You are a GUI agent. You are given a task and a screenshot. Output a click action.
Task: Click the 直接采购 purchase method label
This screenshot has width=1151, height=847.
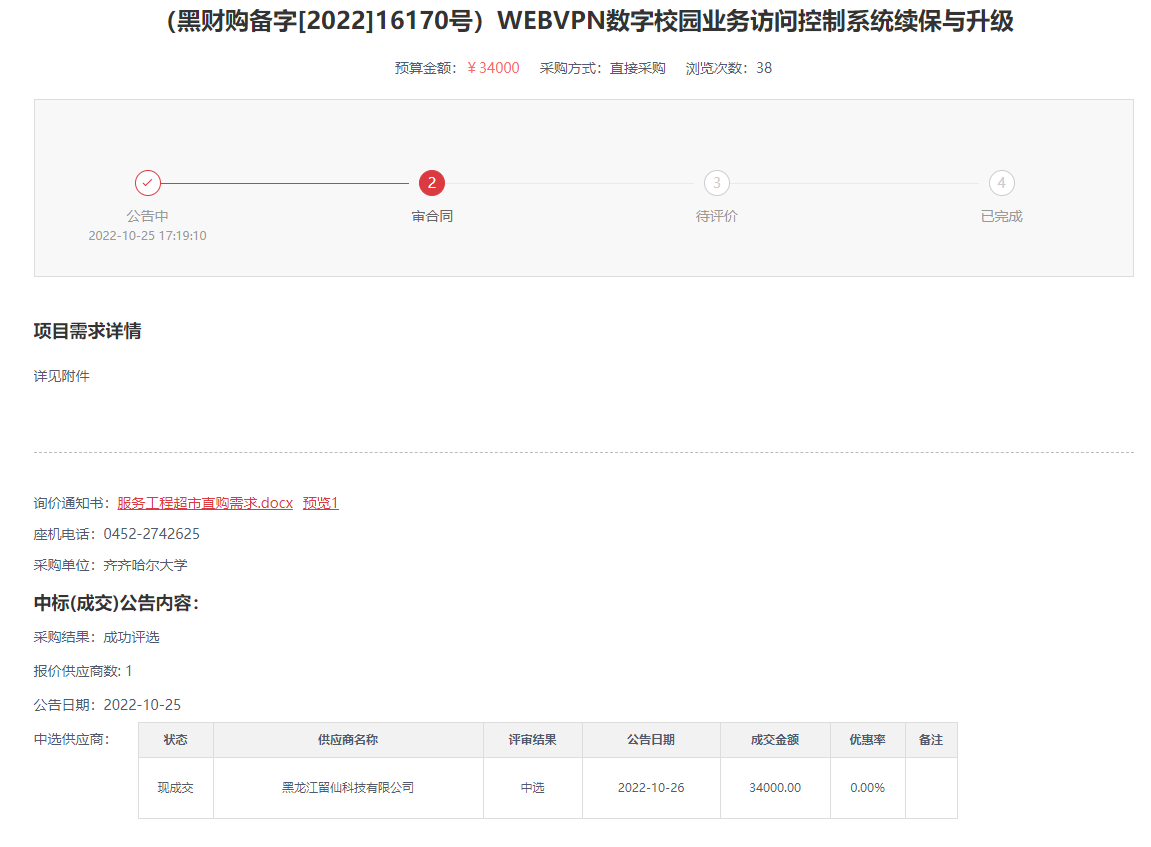pyautogui.click(x=636, y=69)
